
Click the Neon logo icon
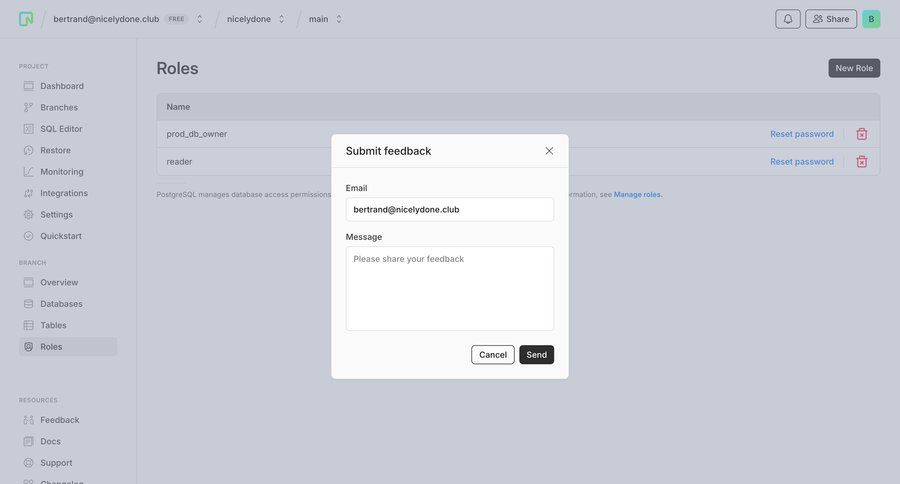26,19
